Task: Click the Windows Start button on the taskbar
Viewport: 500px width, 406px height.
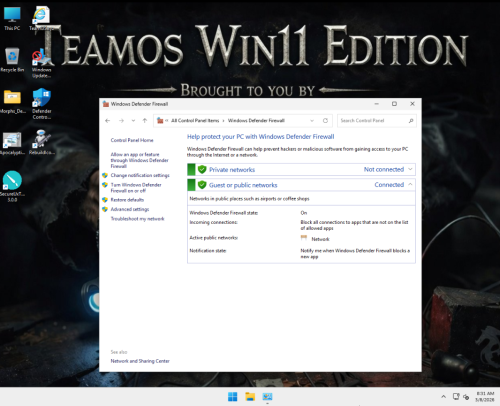Action: (x=232, y=396)
